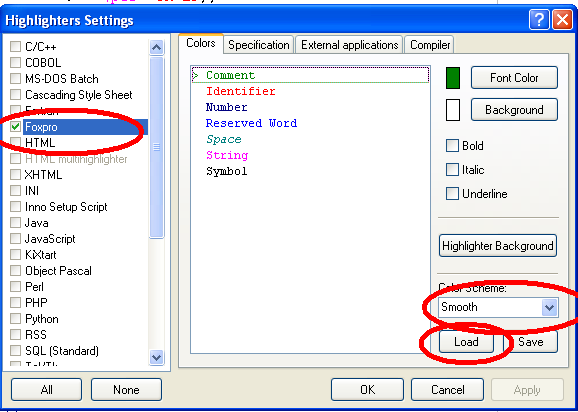
Task: Select the Identifier element
Action: tap(241, 91)
